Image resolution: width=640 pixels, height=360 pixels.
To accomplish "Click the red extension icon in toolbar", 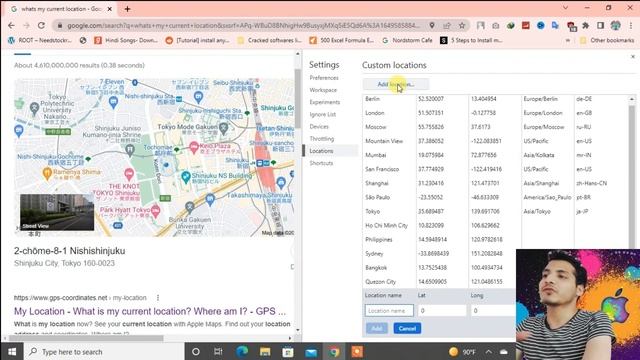I will (526, 26).
